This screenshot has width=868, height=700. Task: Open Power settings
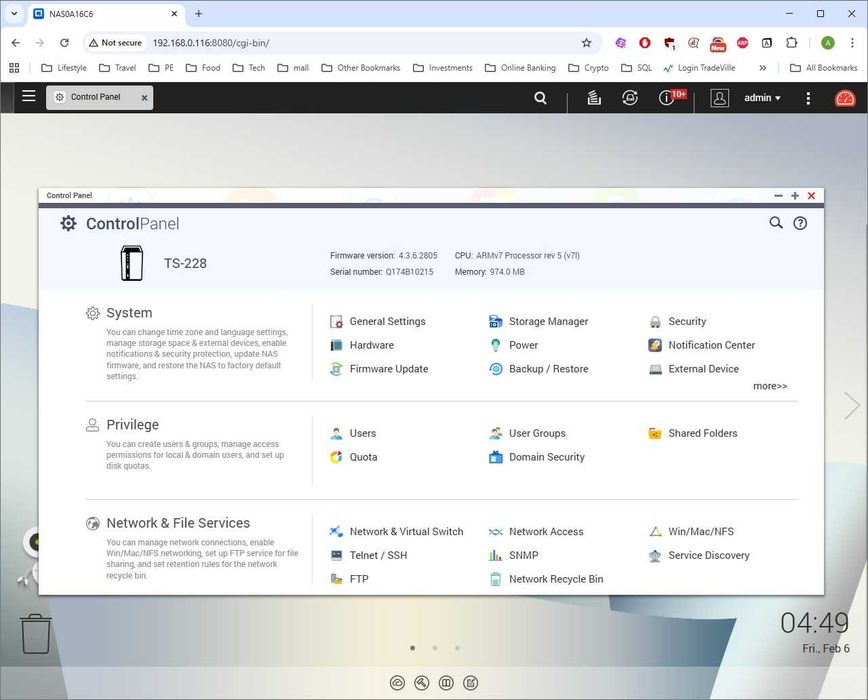[x=514, y=345]
